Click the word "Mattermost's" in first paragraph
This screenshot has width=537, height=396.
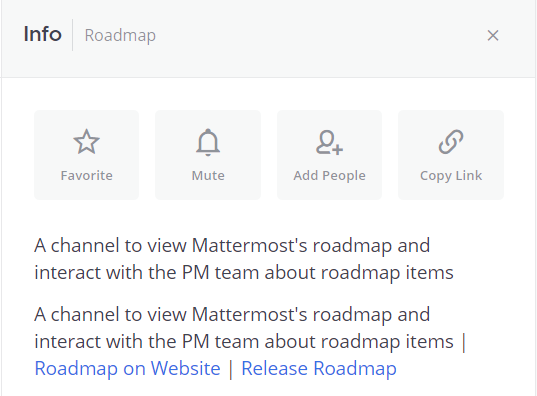pos(249,246)
